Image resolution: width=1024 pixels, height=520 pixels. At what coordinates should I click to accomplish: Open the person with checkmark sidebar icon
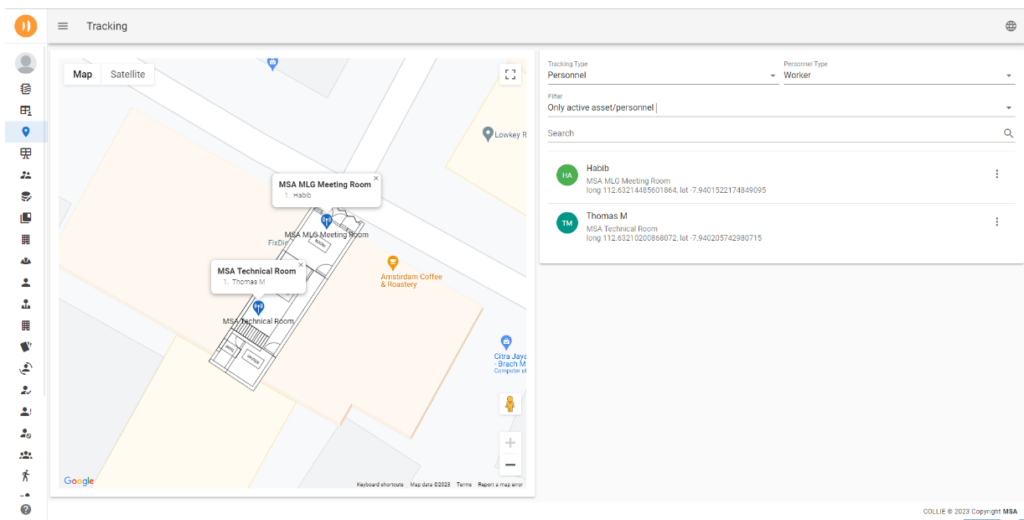tap(25, 390)
